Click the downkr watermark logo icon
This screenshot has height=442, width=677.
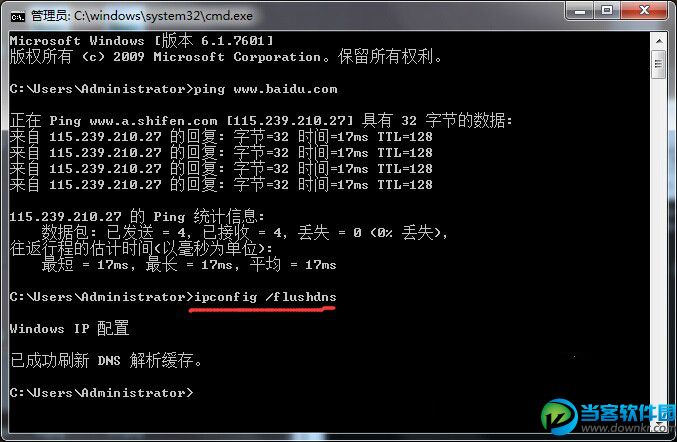tap(560, 416)
